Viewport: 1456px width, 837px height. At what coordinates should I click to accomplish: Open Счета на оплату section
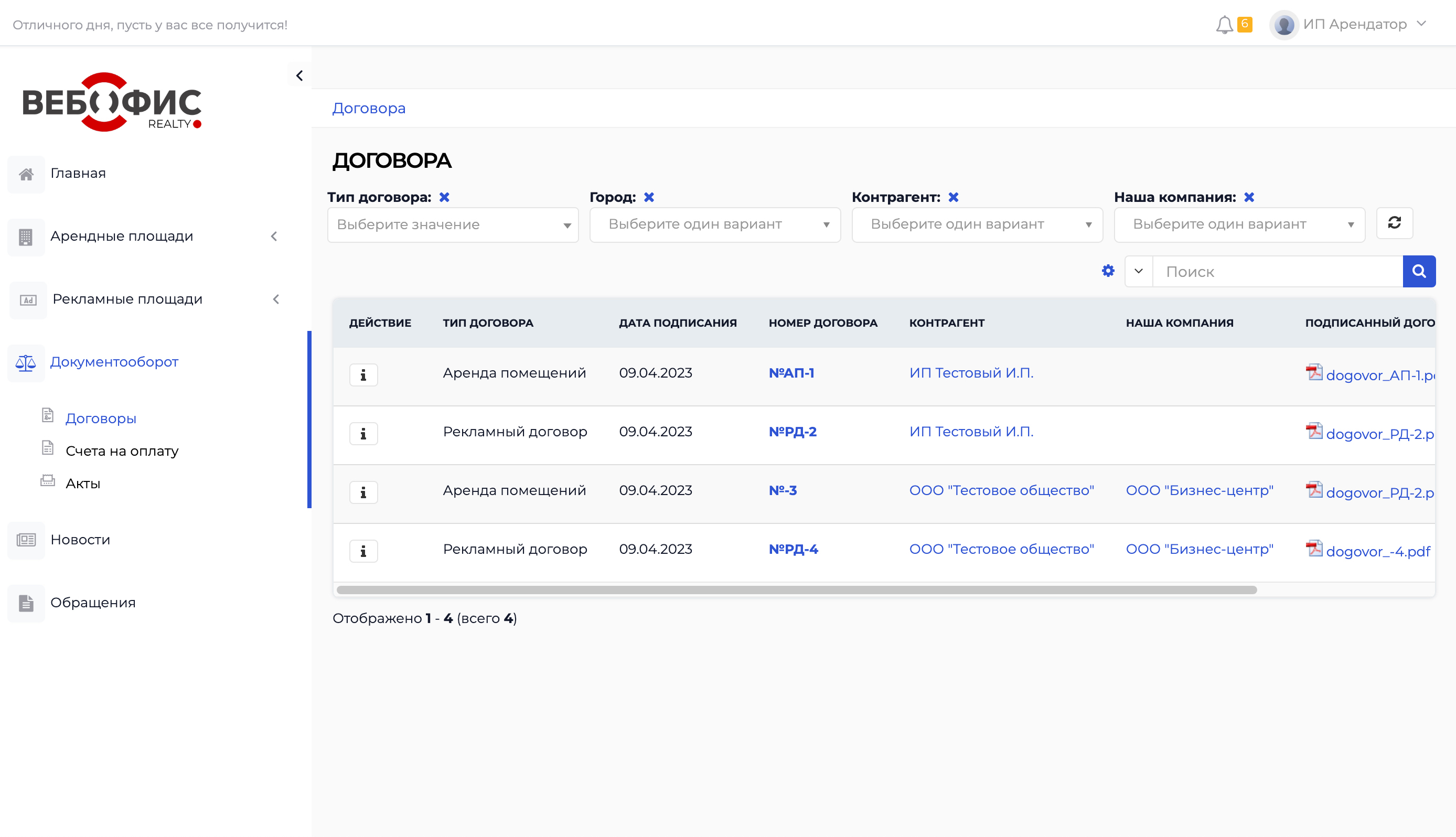tap(121, 450)
